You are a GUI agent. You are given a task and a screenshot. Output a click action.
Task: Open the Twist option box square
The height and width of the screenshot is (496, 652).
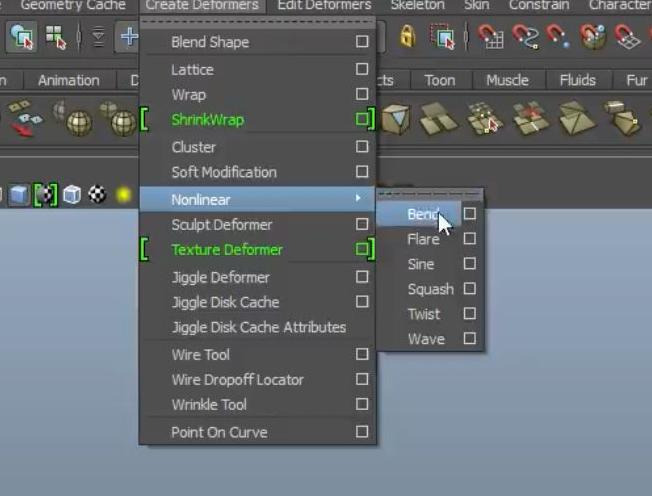[x=469, y=314]
